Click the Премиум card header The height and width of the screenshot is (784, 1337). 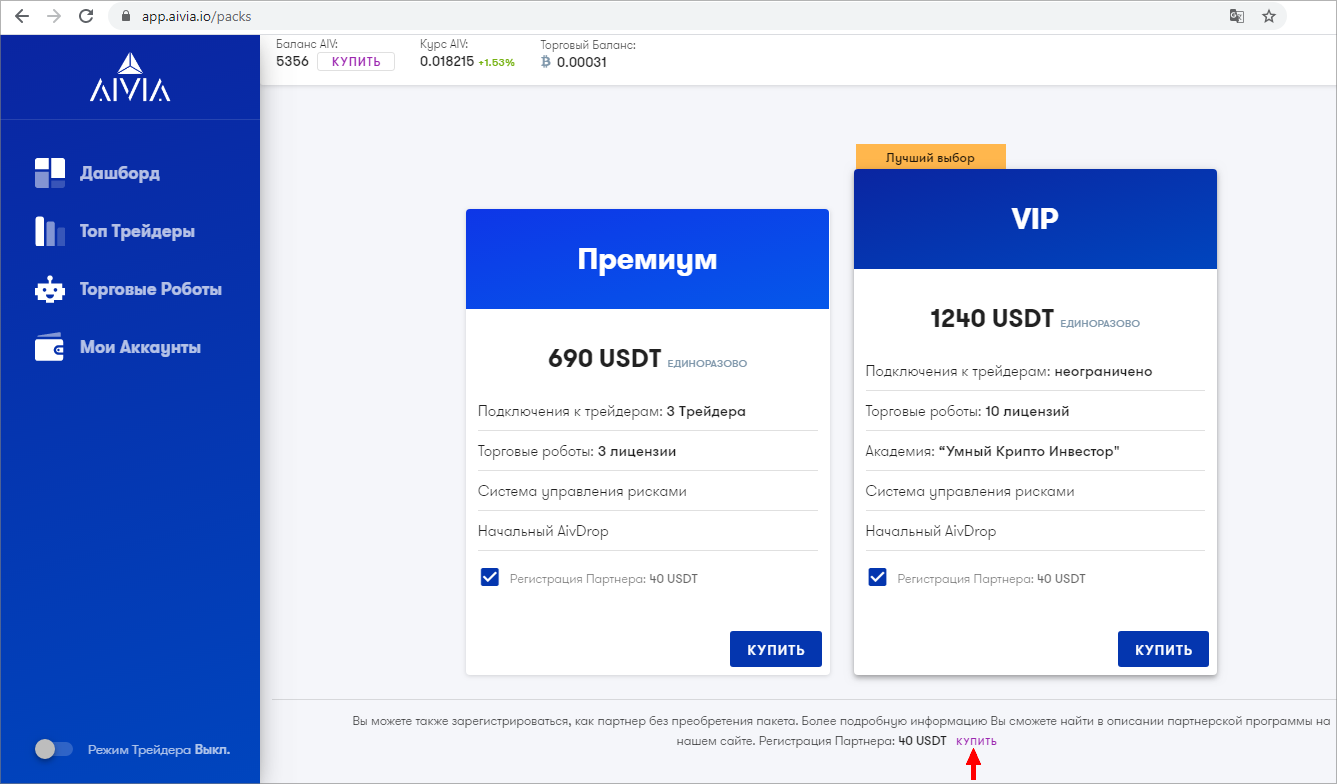648,259
